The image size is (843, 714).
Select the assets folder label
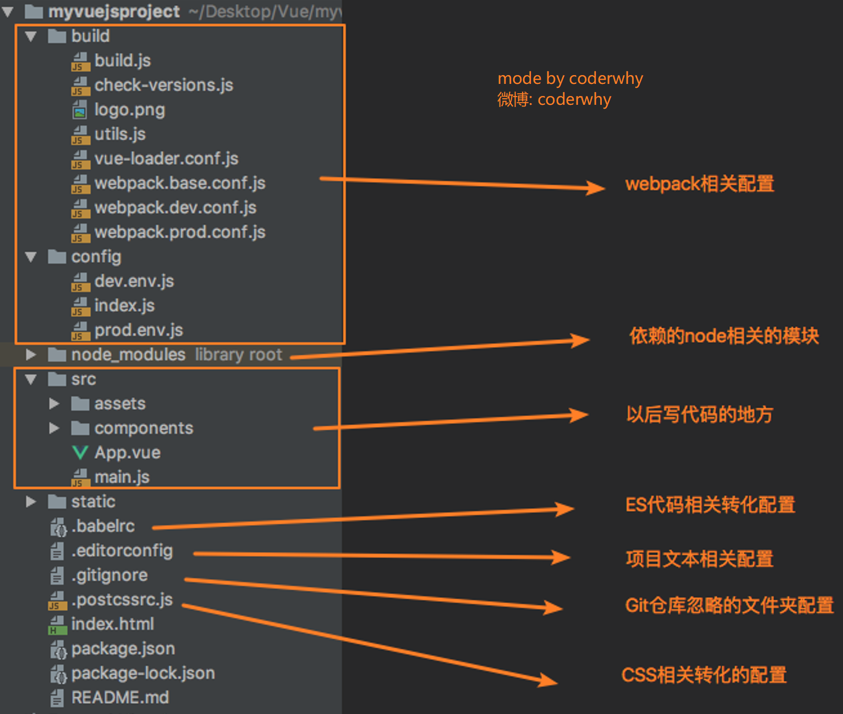point(120,404)
